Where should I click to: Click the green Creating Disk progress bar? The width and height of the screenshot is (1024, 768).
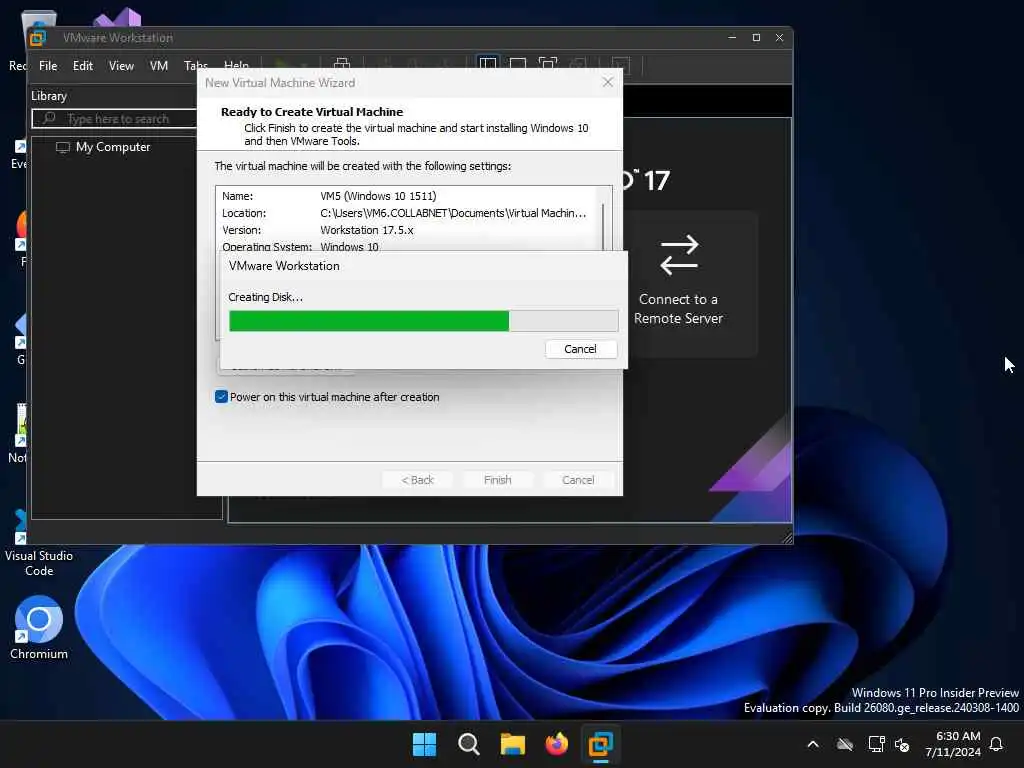(x=423, y=321)
